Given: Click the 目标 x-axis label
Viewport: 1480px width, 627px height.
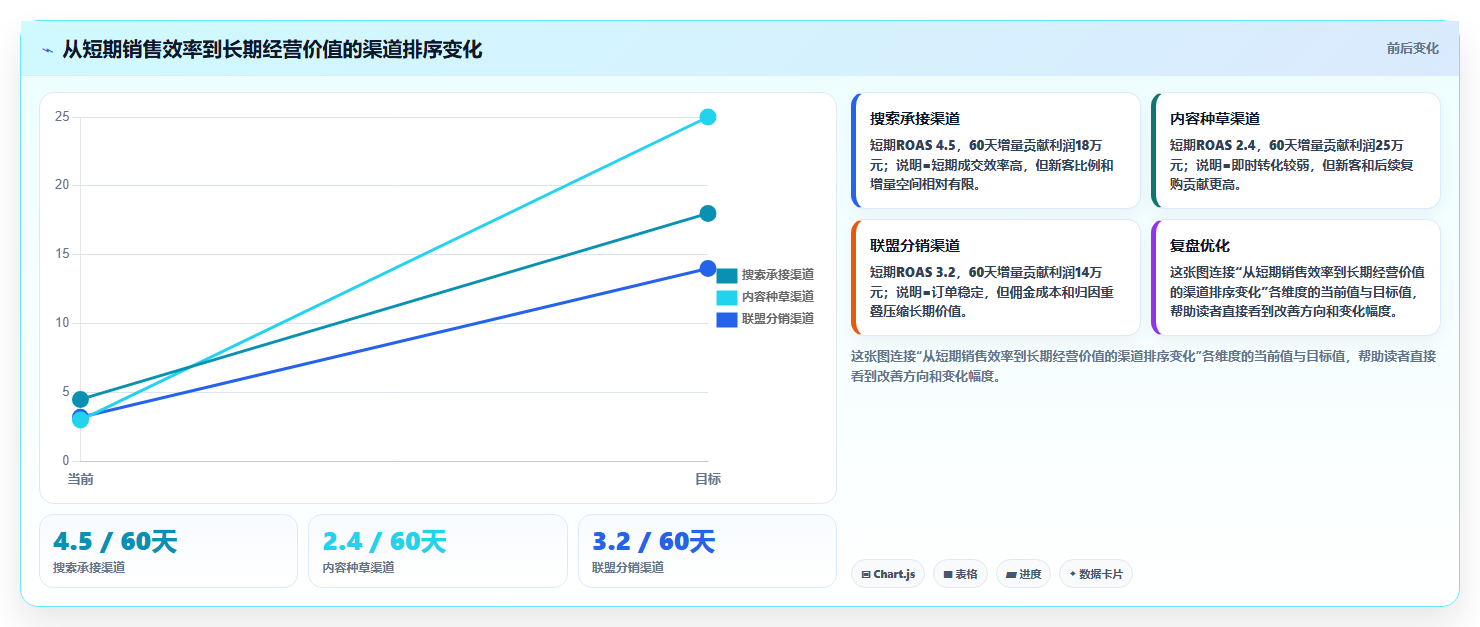Looking at the screenshot, I should pyautogui.click(x=708, y=479).
